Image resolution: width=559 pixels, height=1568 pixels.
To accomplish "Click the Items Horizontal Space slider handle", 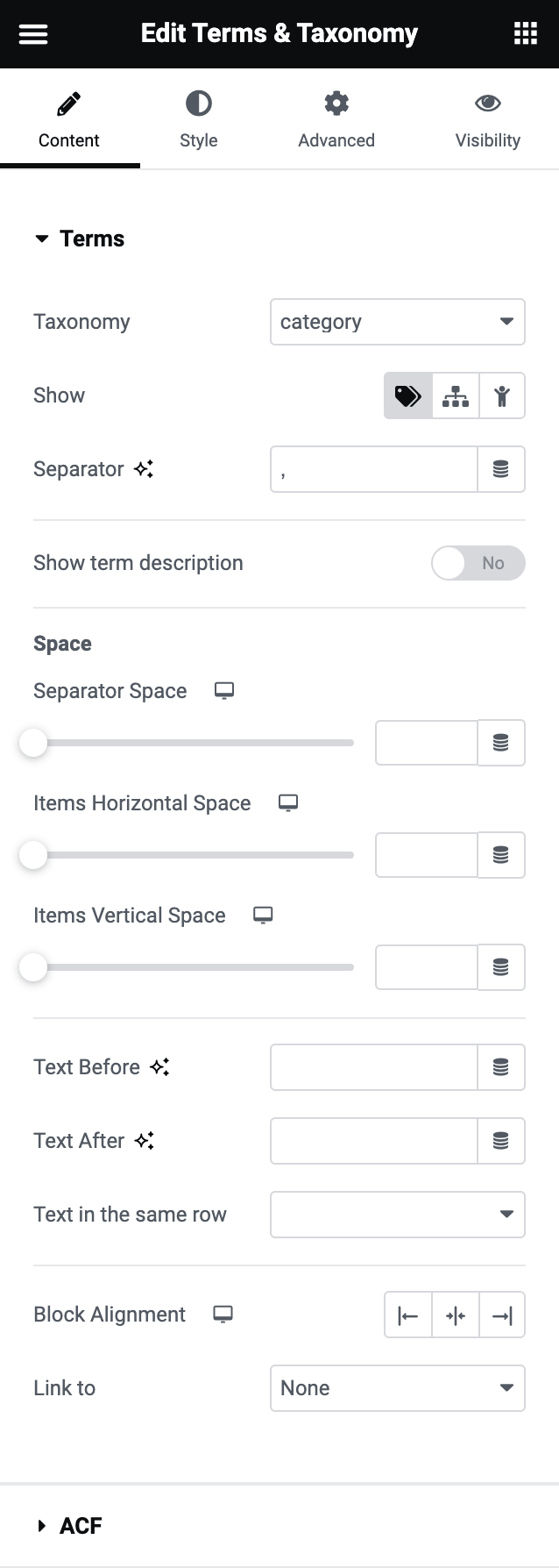I will point(33,855).
